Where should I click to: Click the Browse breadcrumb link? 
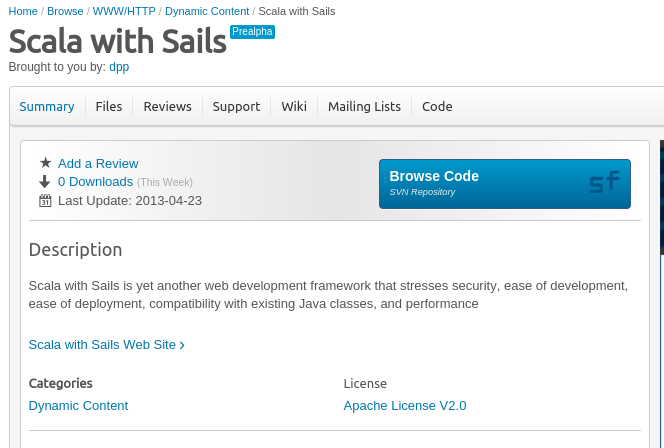65,11
